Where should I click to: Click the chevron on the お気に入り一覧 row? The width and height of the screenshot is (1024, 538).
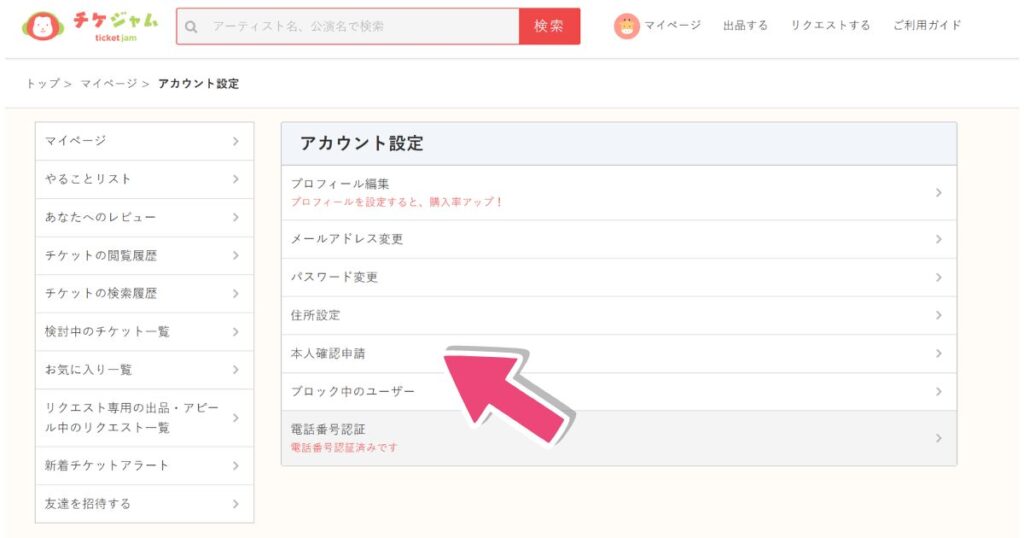[236, 370]
